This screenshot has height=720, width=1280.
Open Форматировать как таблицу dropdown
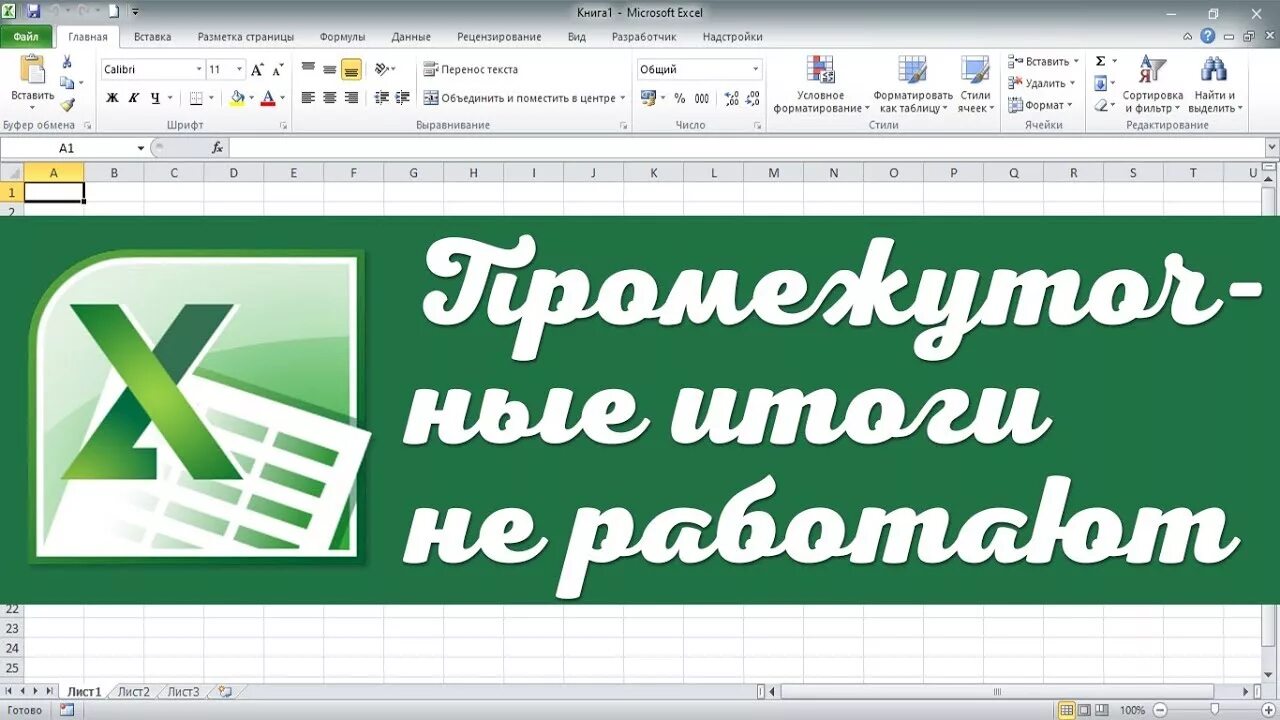[x=912, y=84]
